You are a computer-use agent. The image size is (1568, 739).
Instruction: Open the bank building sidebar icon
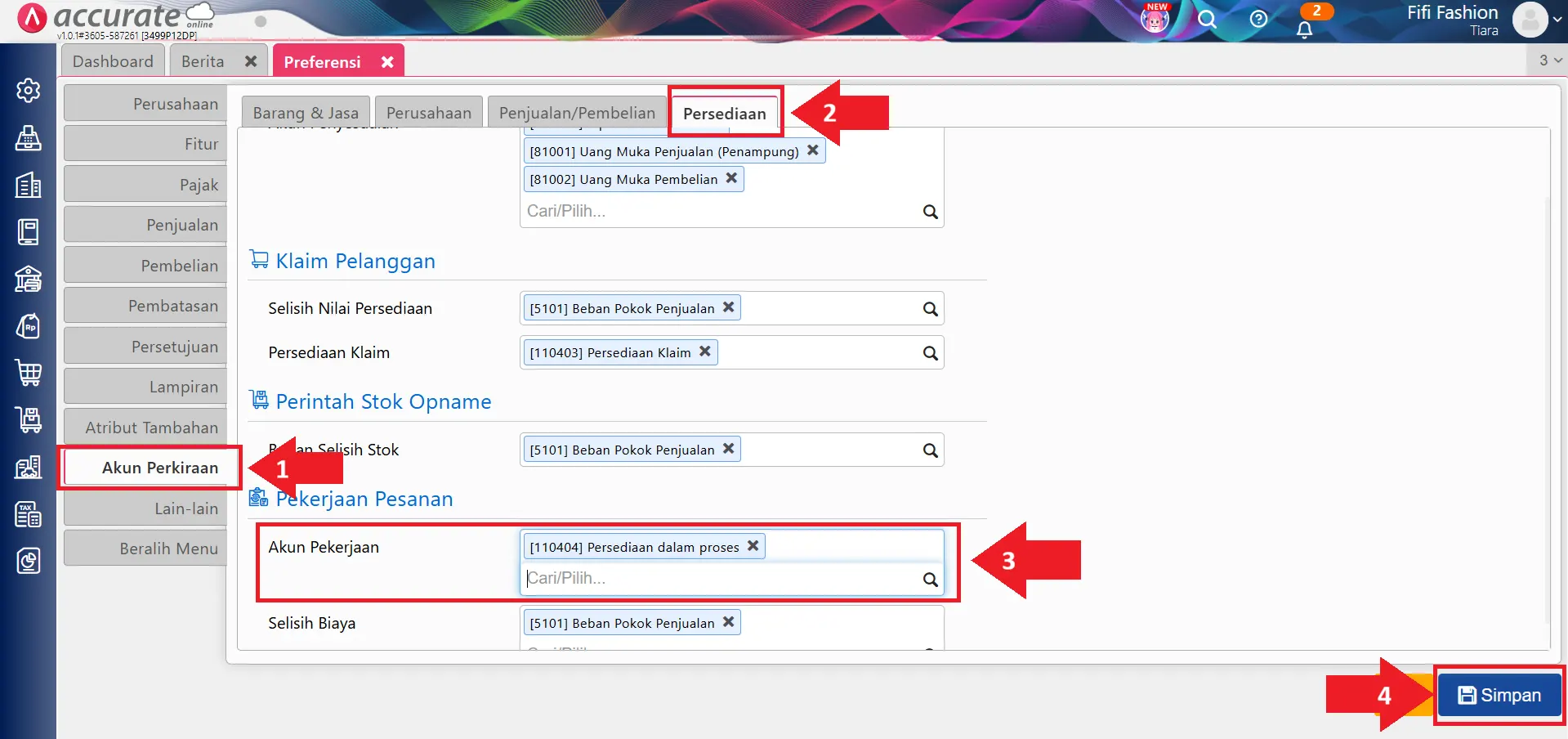(x=29, y=279)
